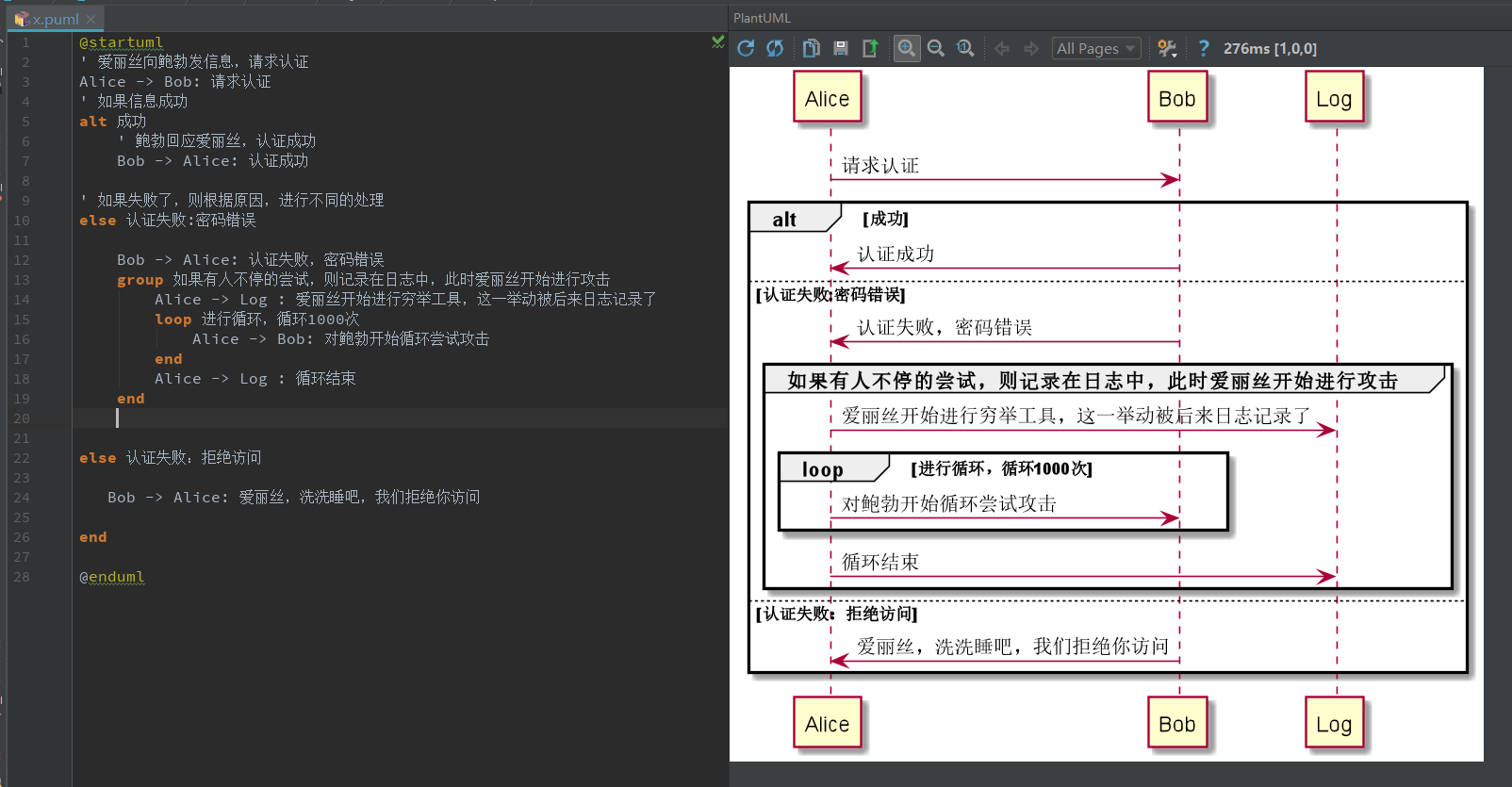Click the bottom Bob participant box

[1176, 723]
